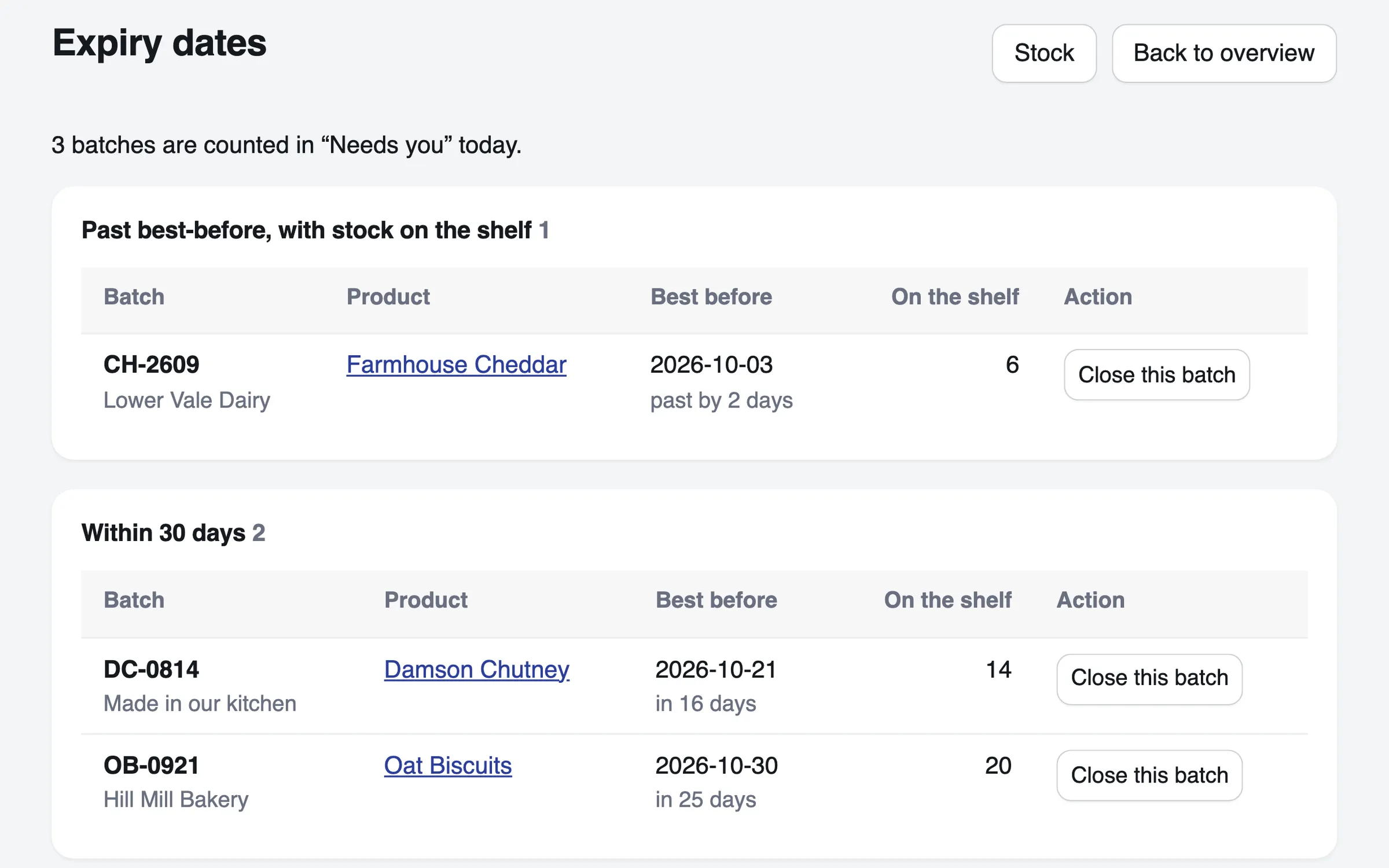Click best-before date 2026-10-03
Screen dimensions: 1389x868
(711, 365)
